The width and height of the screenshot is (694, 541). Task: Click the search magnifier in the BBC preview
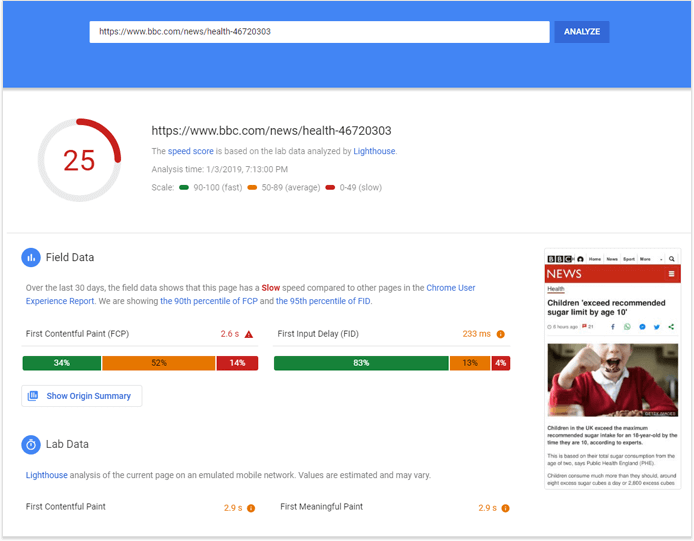671,259
